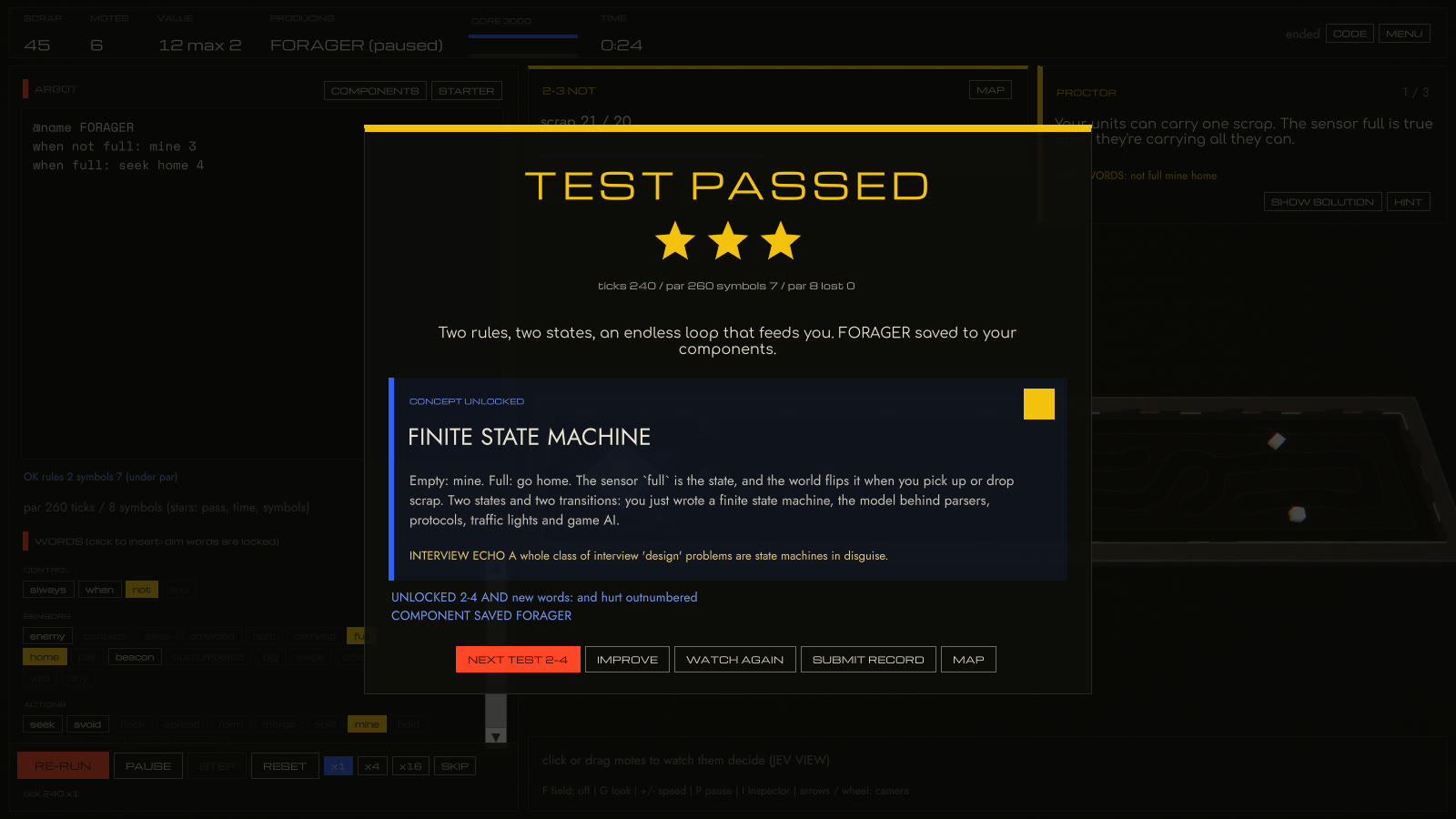Click the CORE 3000 progress bar

tap(523, 35)
